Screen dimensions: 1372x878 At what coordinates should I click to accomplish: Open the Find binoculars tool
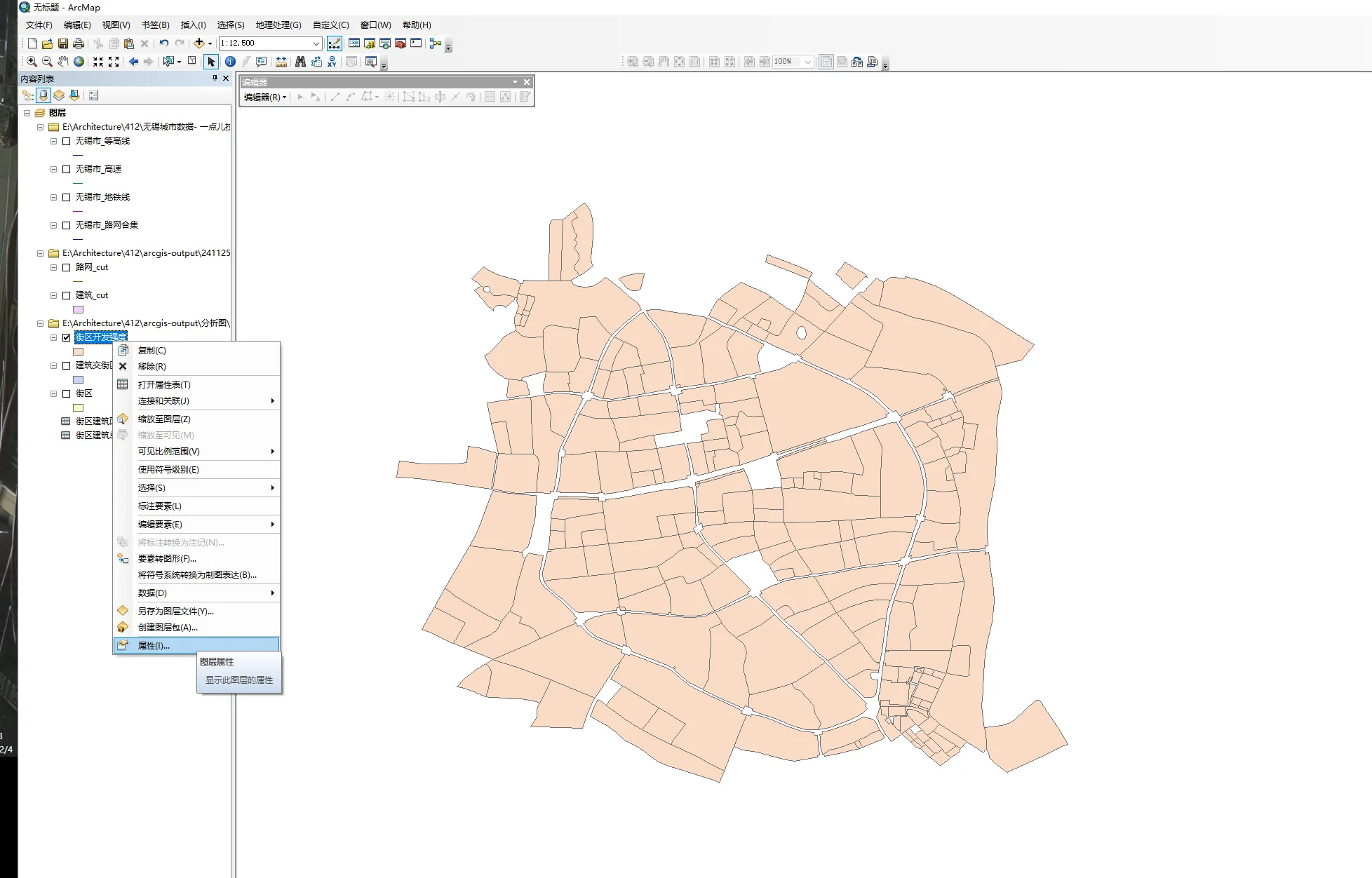tap(300, 62)
